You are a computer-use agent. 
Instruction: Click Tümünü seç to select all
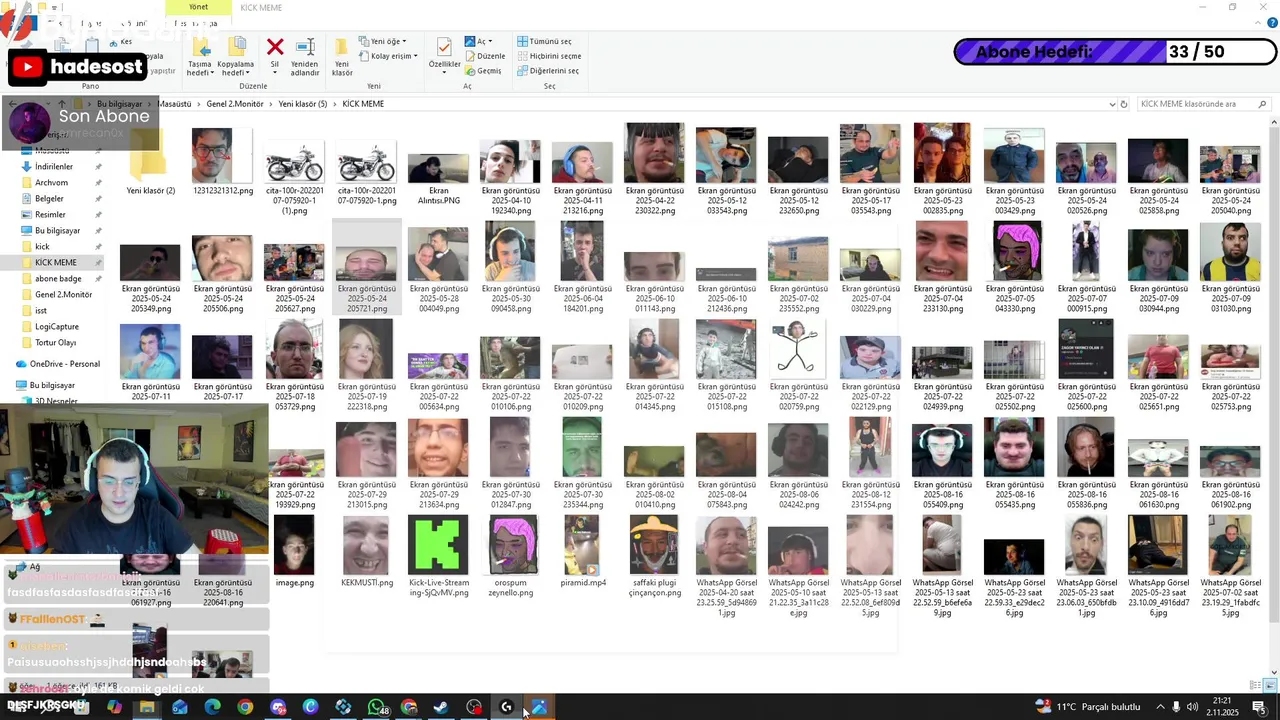(x=544, y=41)
